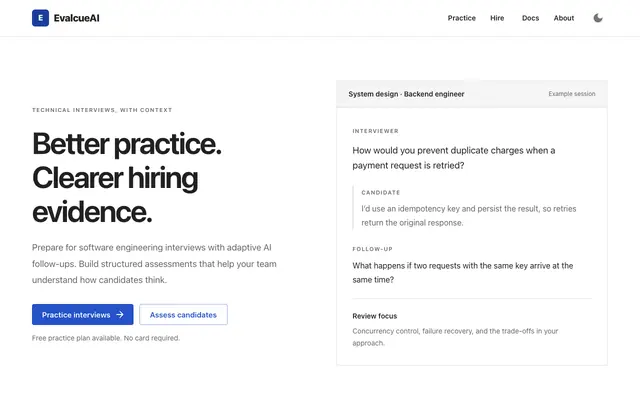The height and width of the screenshot is (400, 640).
Task: Click "What happens if two requests" follow-up question
Action: tap(462, 273)
